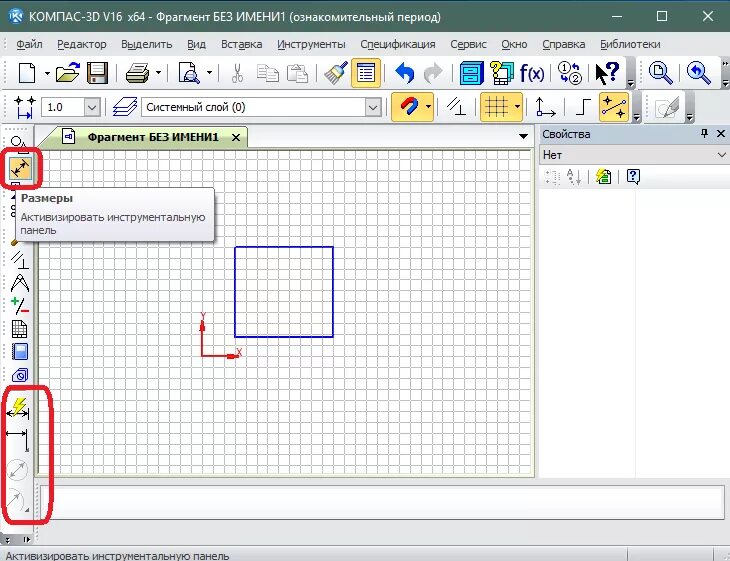Toggle global snaps with the magnet button
This screenshot has height=561, width=730.
click(409, 107)
